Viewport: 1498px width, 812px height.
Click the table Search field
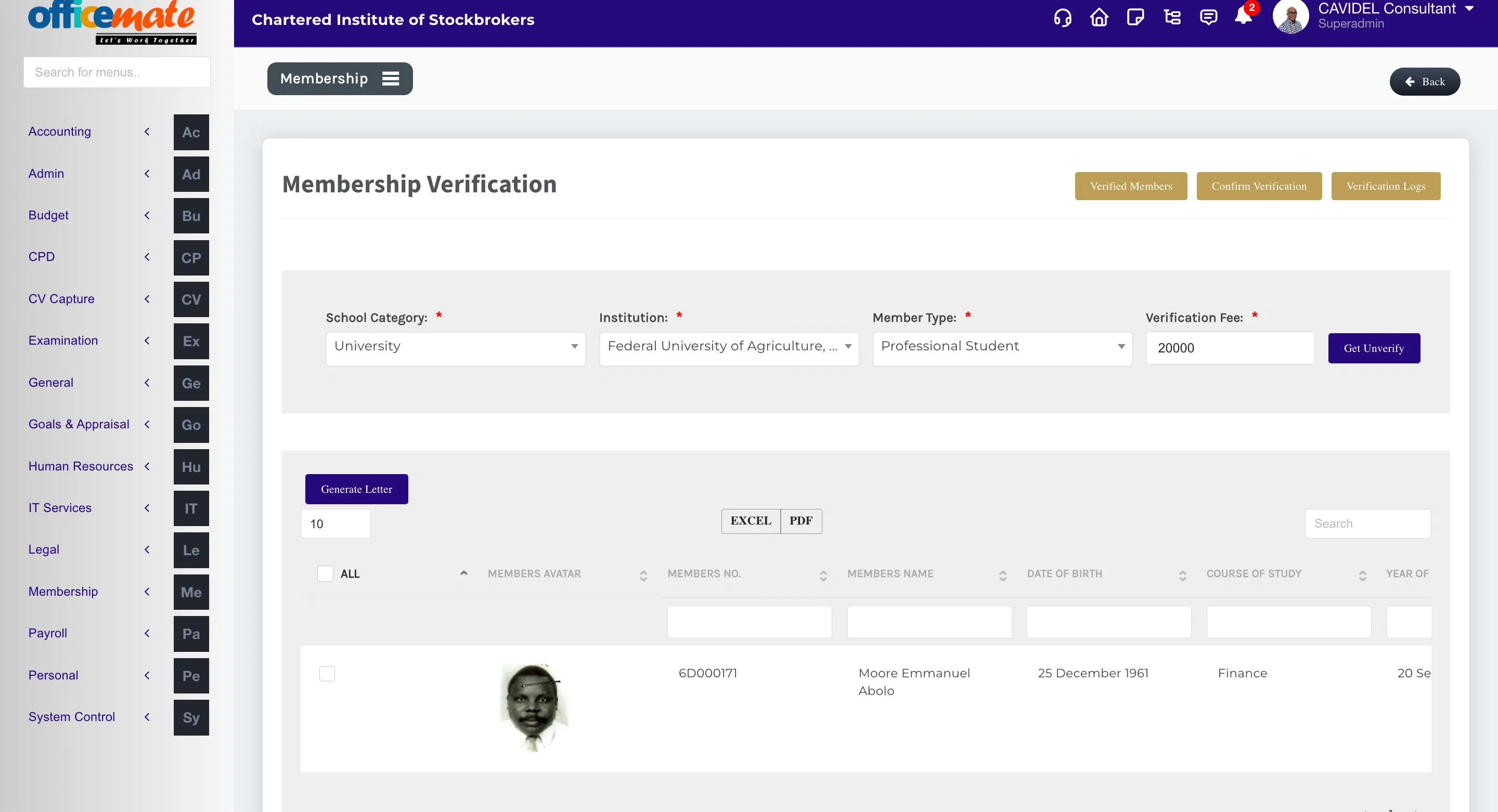point(1368,525)
